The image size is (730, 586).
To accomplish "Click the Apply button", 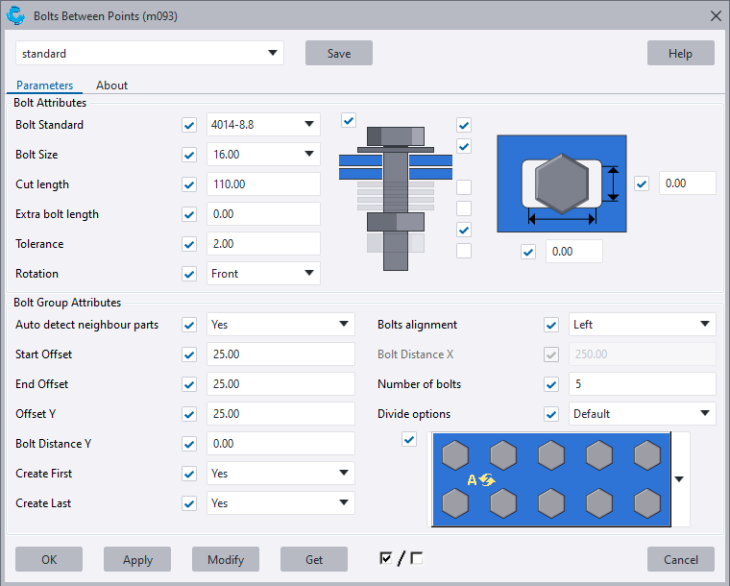I will click(137, 559).
